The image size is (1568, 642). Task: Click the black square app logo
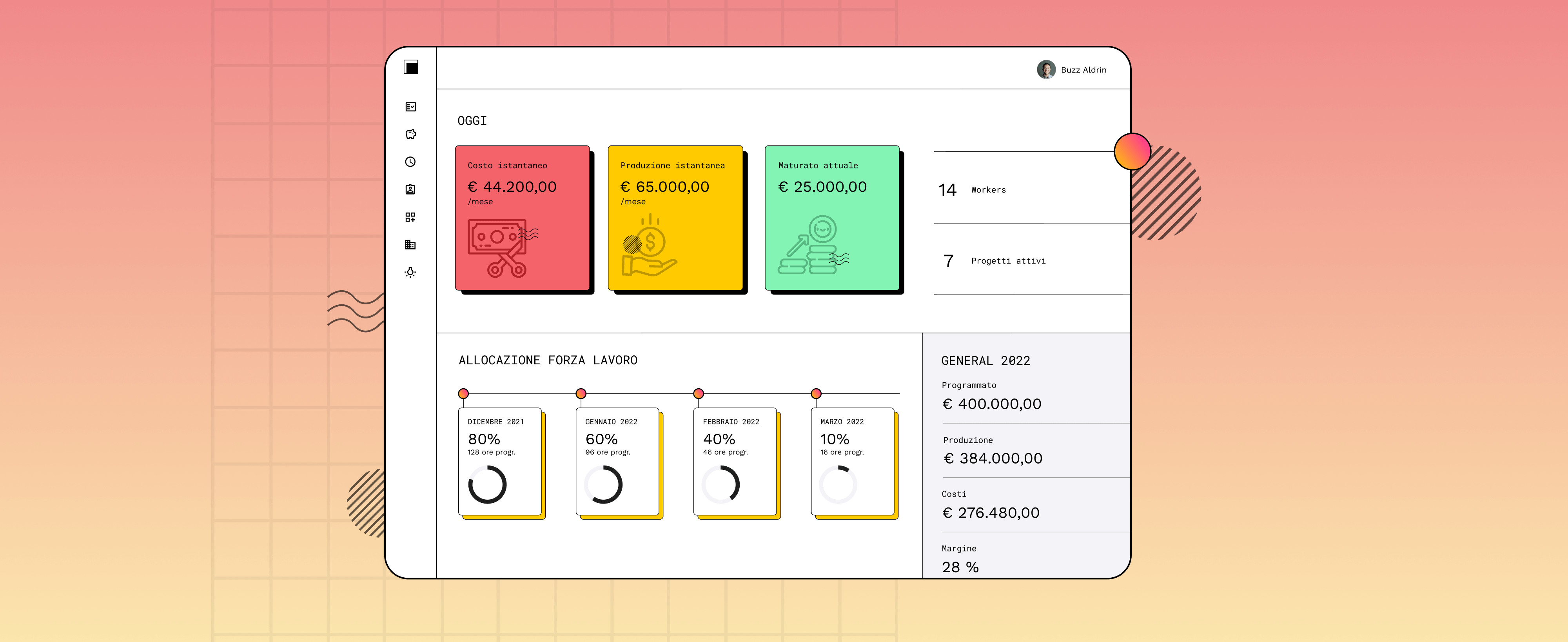pyautogui.click(x=411, y=67)
